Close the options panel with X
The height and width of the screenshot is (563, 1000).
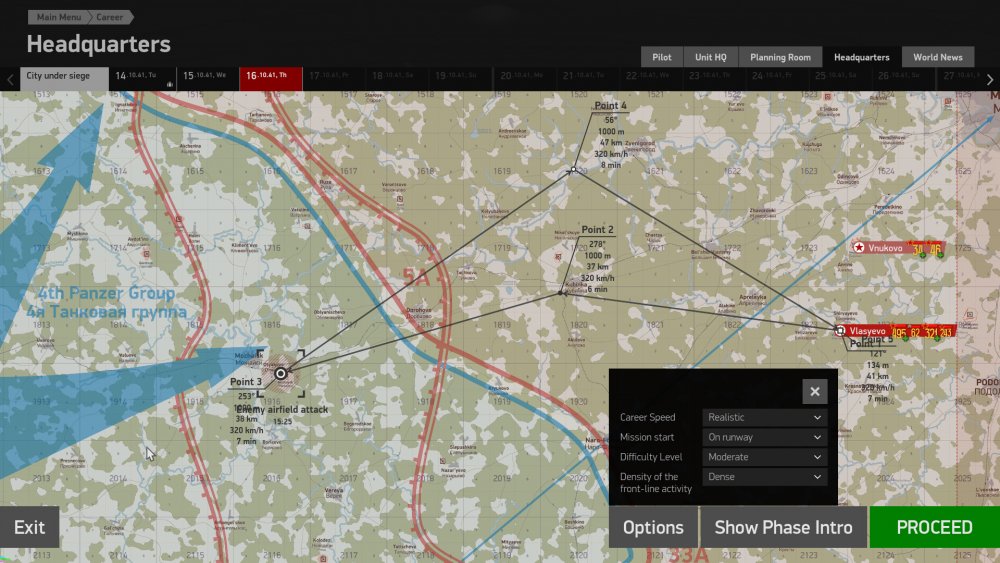click(814, 391)
